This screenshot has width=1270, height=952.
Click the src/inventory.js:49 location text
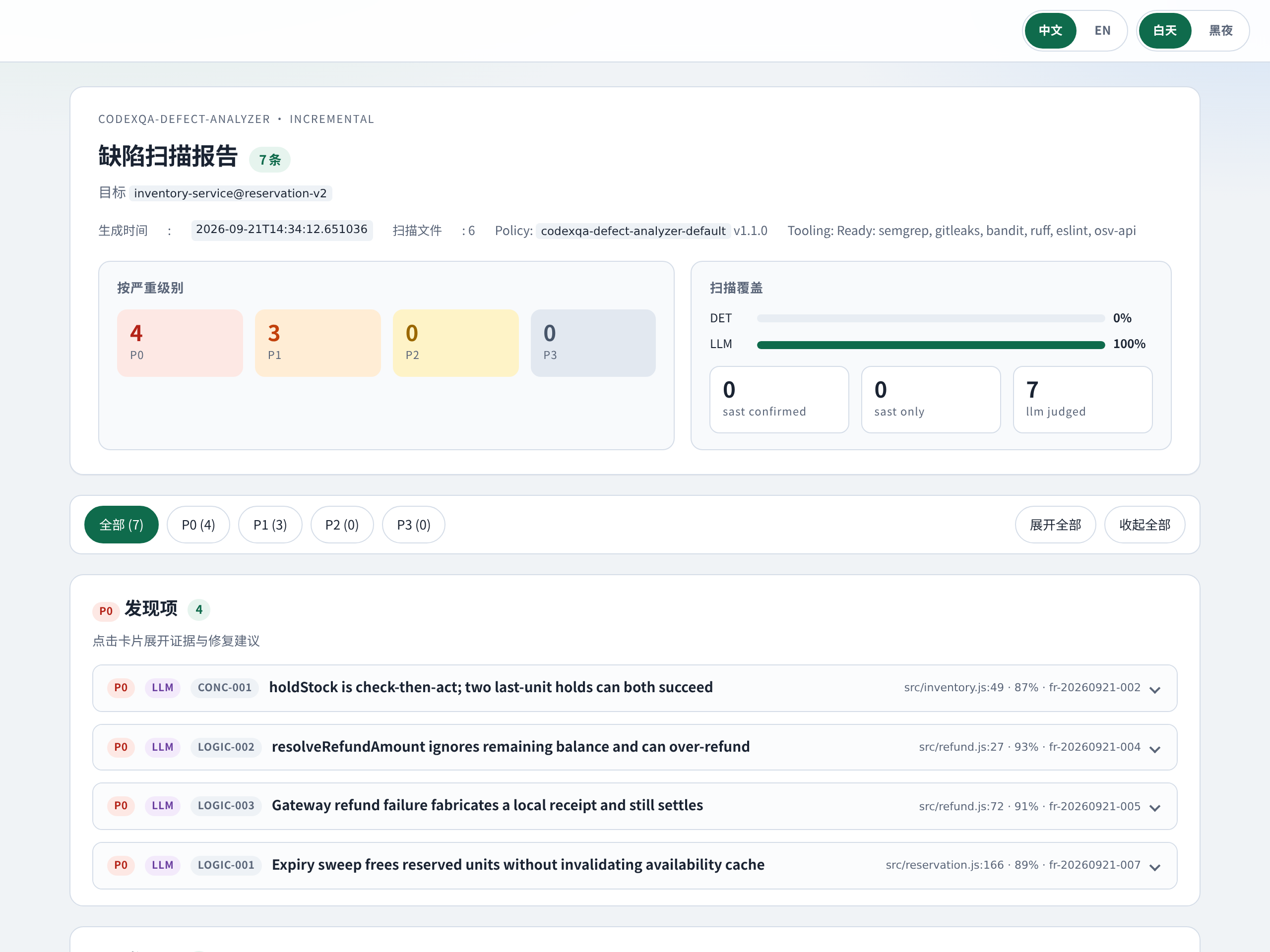pyautogui.click(x=953, y=687)
